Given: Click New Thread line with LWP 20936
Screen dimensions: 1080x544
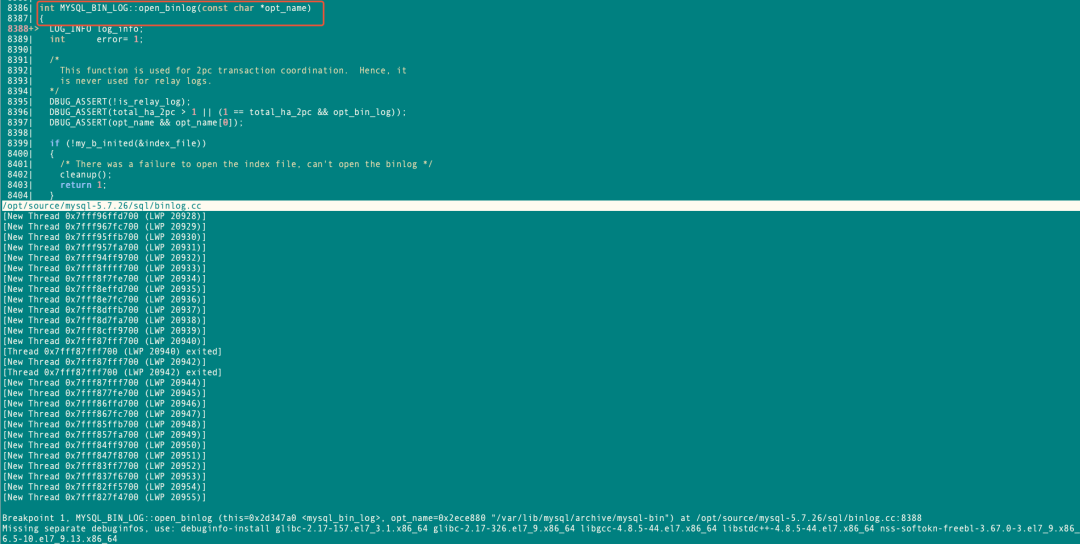Looking at the screenshot, I should (x=104, y=300).
